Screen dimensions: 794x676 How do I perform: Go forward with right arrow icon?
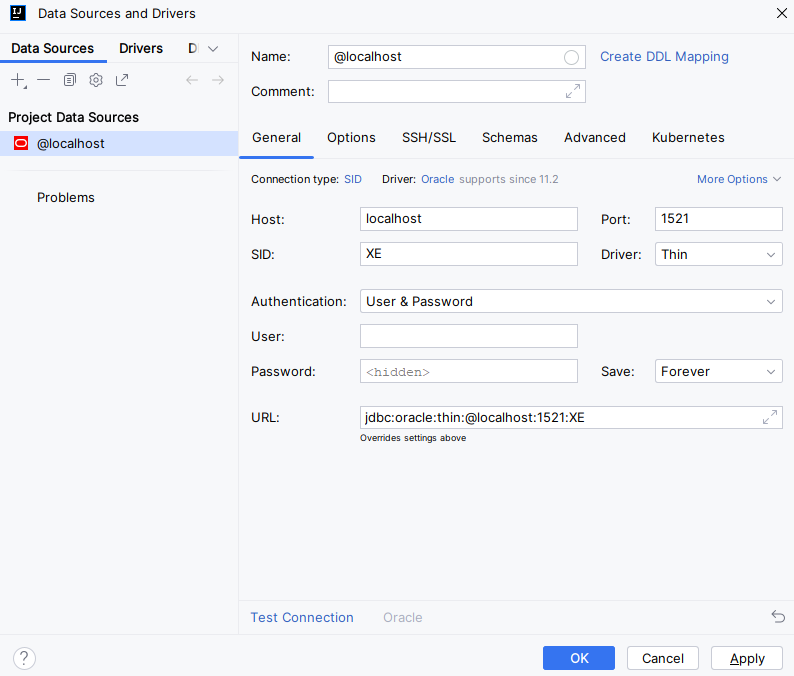click(218, 80)
